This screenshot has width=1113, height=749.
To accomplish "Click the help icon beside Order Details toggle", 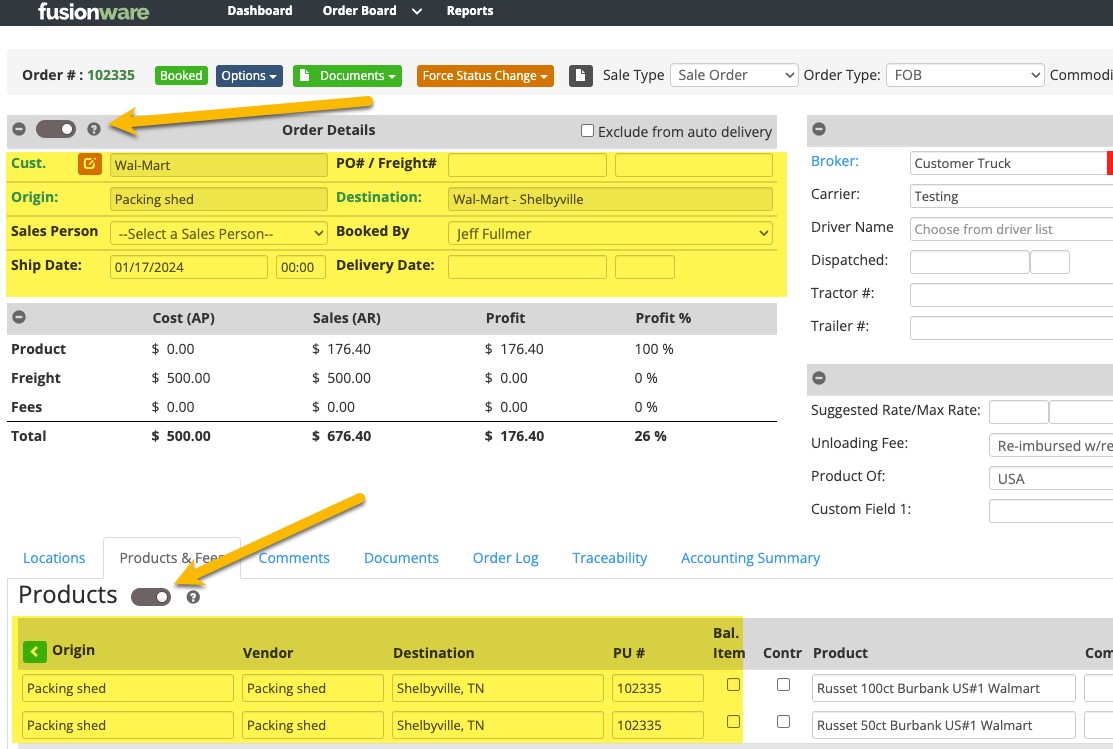I will click(94, 128).
